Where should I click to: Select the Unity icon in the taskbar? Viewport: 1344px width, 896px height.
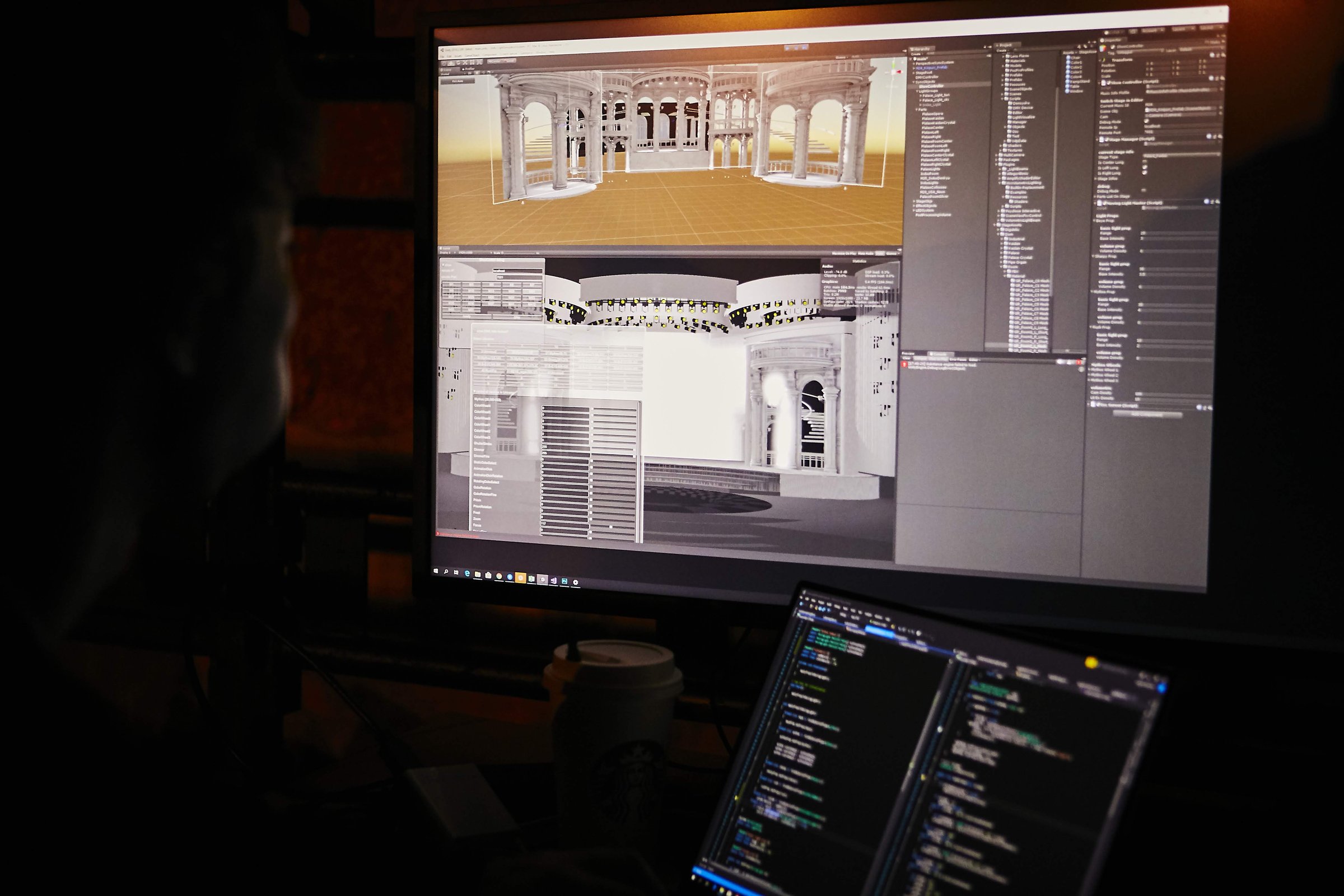[542, 580]
